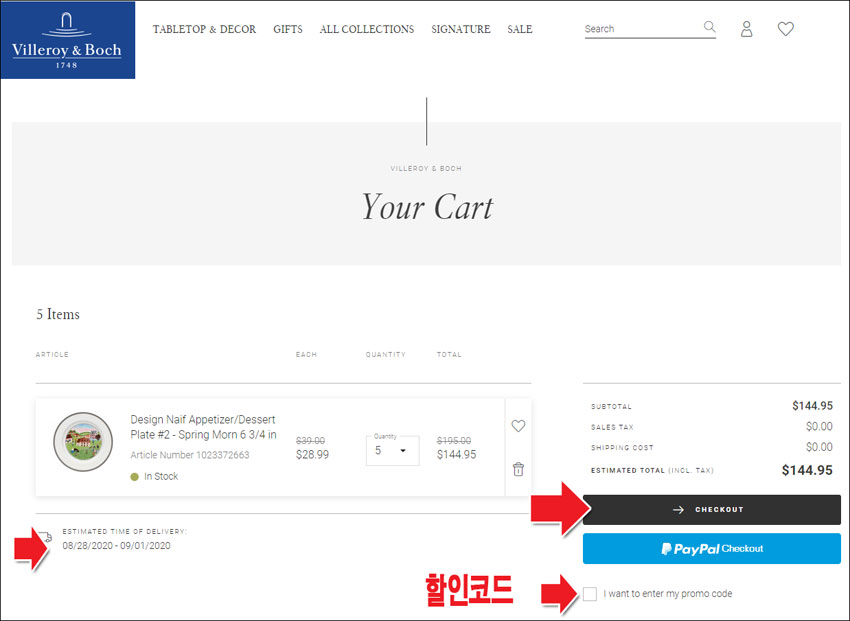Add Design Naif plate to wishlist

pyautogui.click(x=518, y=426)
